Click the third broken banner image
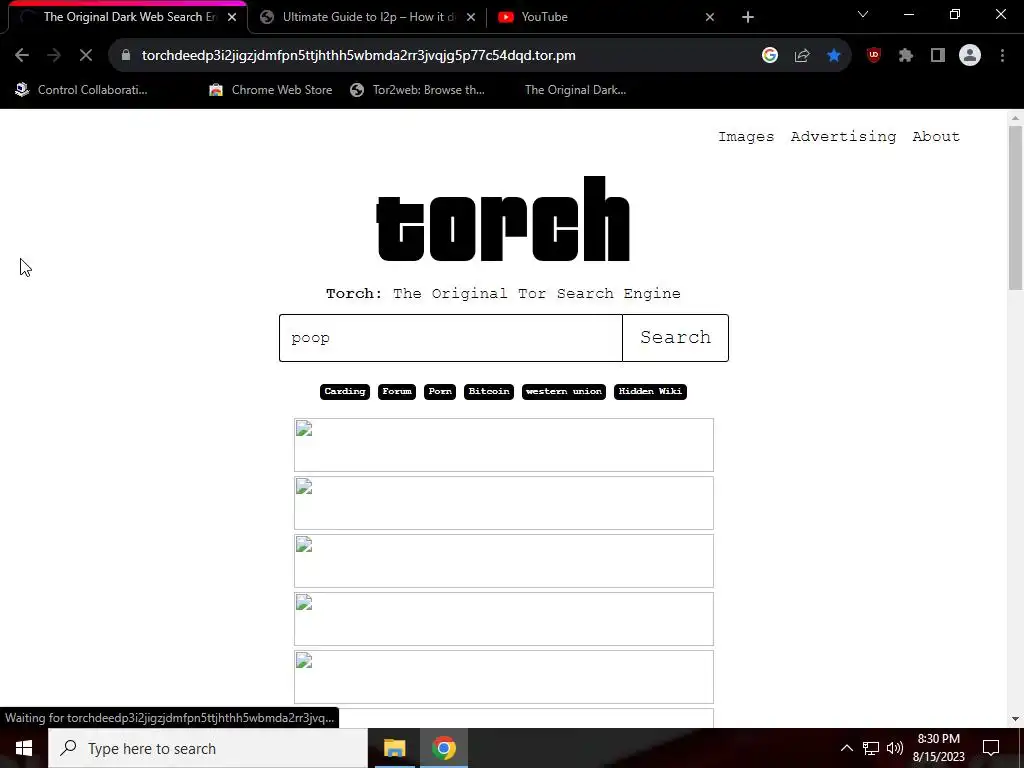The height and width of the screenshot is (768, 1024). point(504,561)
